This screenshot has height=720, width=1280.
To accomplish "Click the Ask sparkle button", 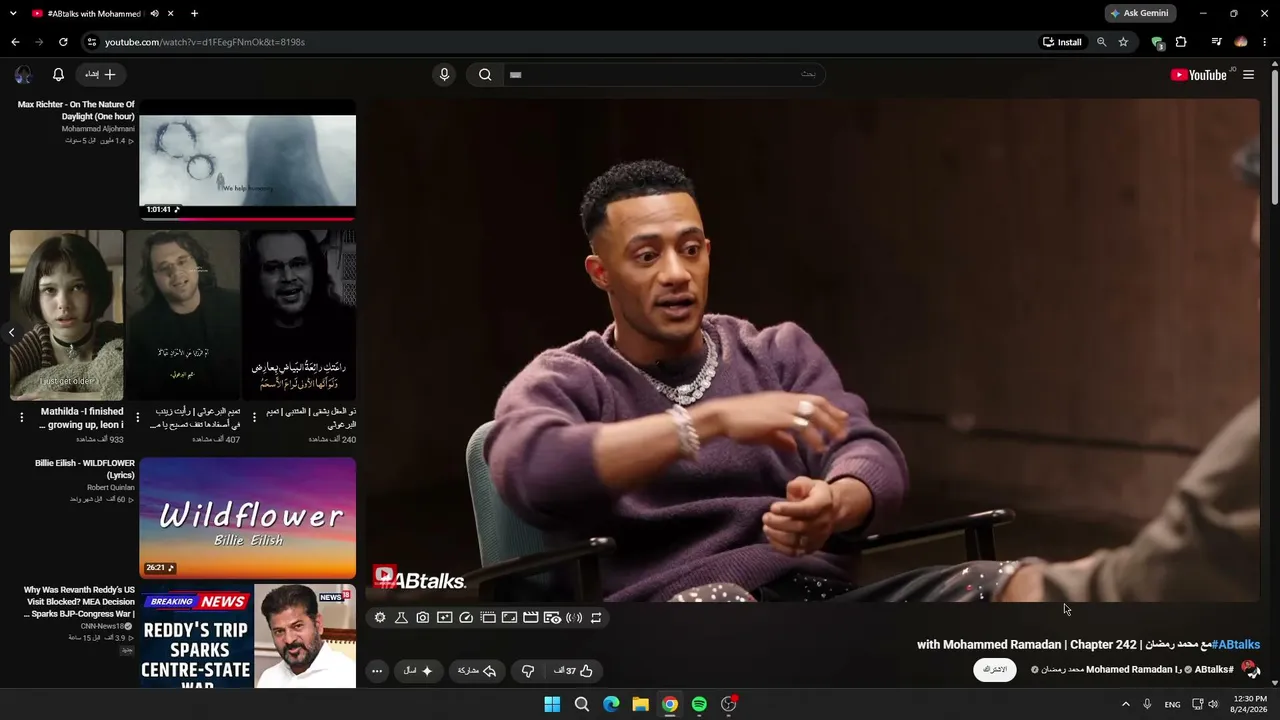I will [418, 671].
